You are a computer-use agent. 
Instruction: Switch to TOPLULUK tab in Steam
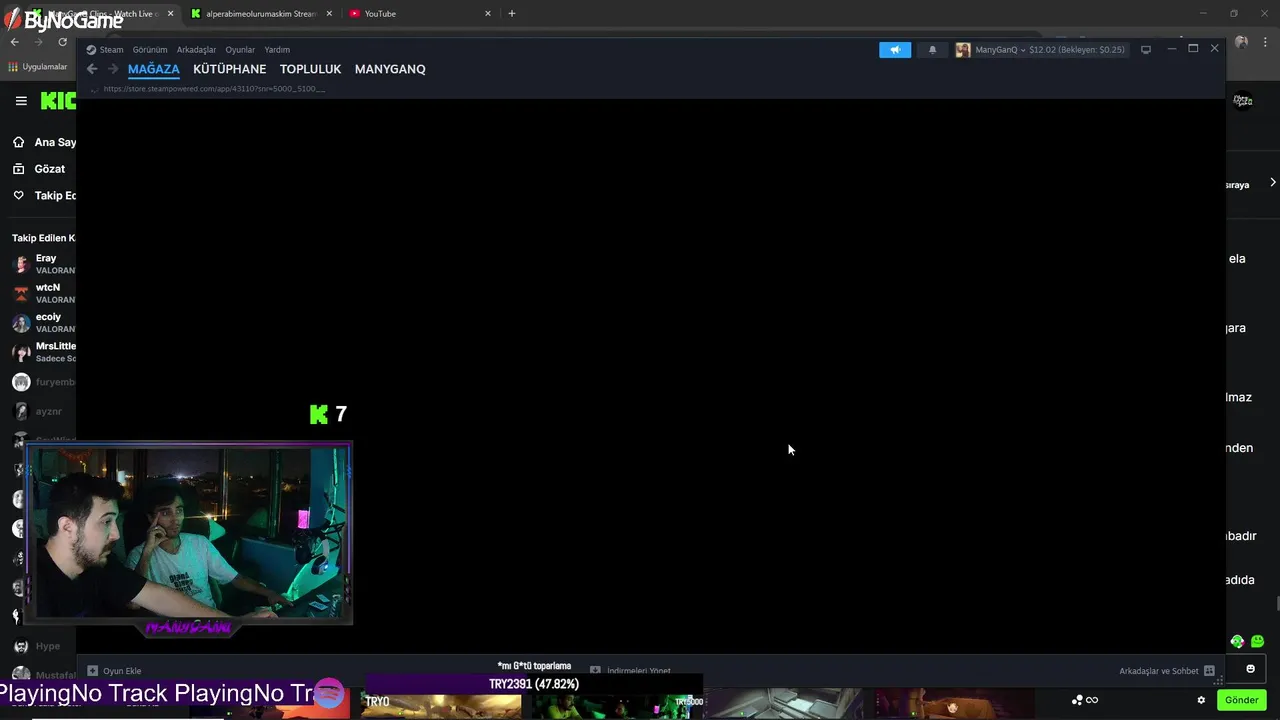click(x=310, y=69)
